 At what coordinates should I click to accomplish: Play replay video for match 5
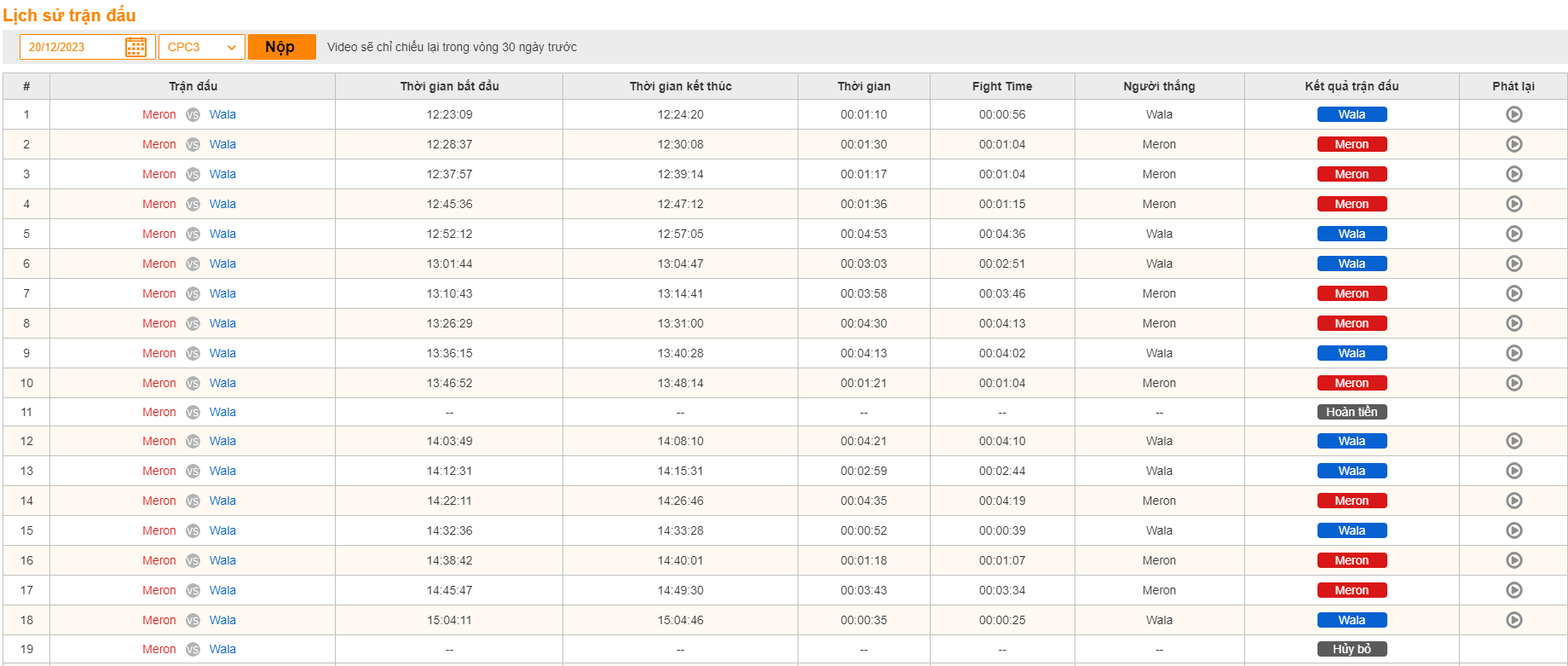coord(1513,234)
